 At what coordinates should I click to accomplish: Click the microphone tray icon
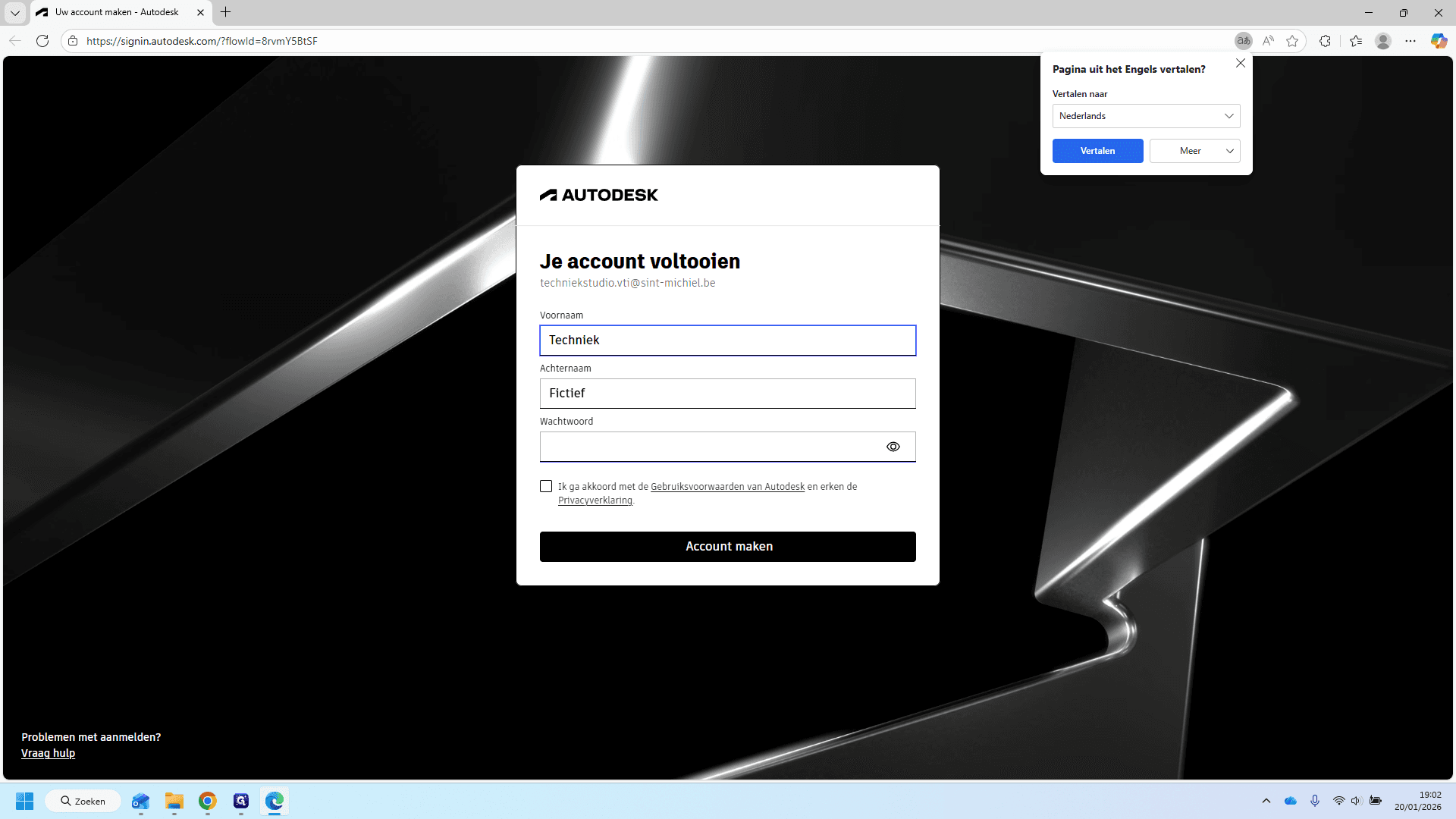1315,801
